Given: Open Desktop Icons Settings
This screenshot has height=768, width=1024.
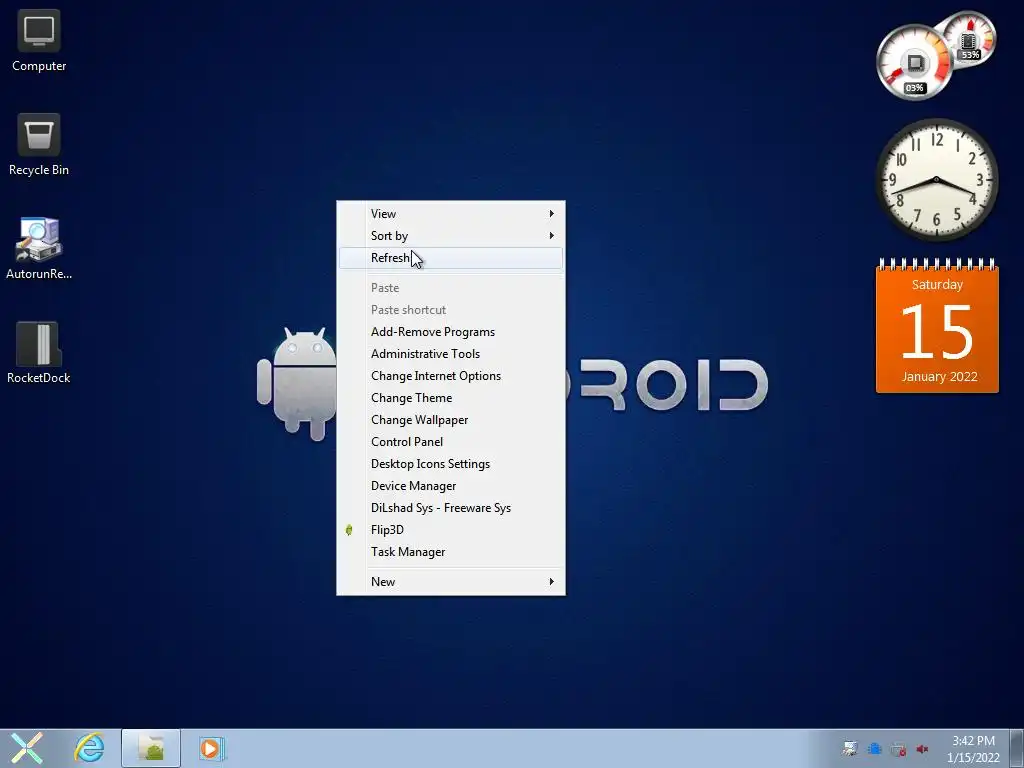Looking at the screenshot, I should click(x=451, y=464).
